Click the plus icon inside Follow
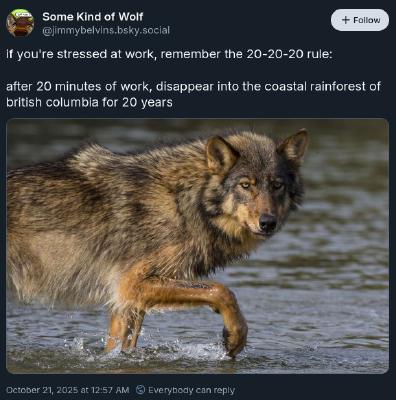396x400 pixels. [346, 20]
